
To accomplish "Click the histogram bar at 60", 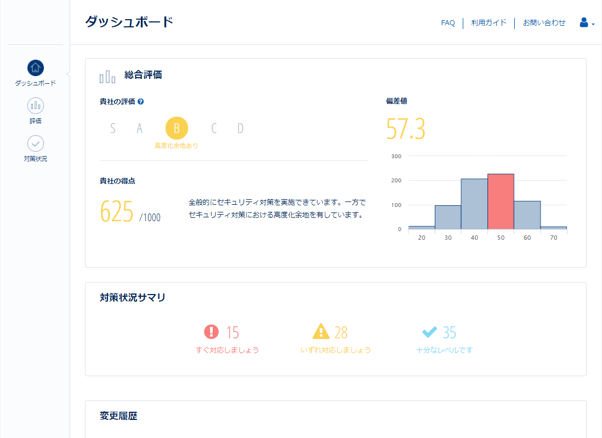I will [x=527, y=215].
